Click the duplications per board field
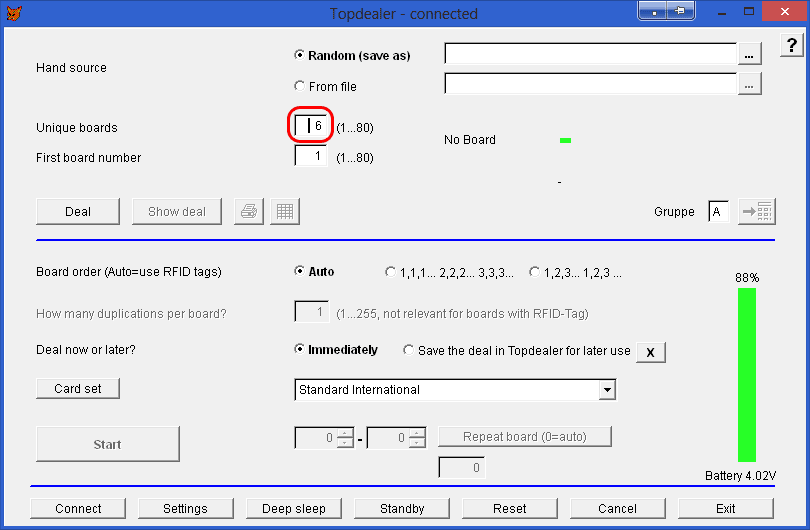810x530 pixels. pyautogui.click(x=311, y=311)
